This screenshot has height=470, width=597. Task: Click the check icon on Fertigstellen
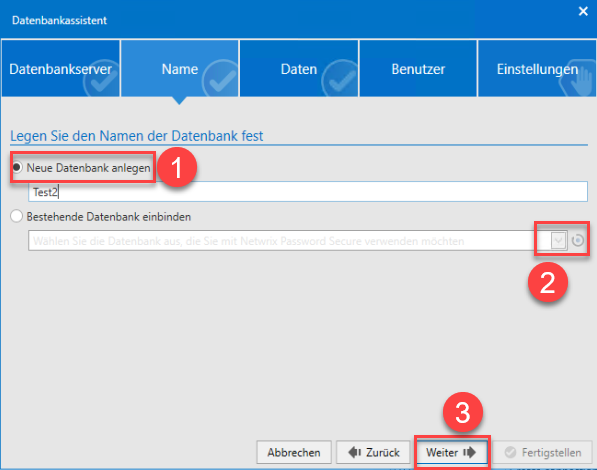coord(510,452)
